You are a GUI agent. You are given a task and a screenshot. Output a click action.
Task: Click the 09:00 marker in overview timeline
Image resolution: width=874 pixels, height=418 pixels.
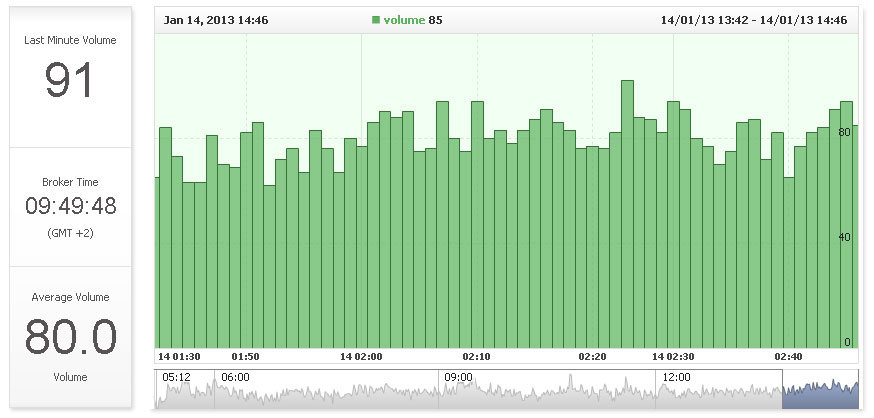[459, 377]
